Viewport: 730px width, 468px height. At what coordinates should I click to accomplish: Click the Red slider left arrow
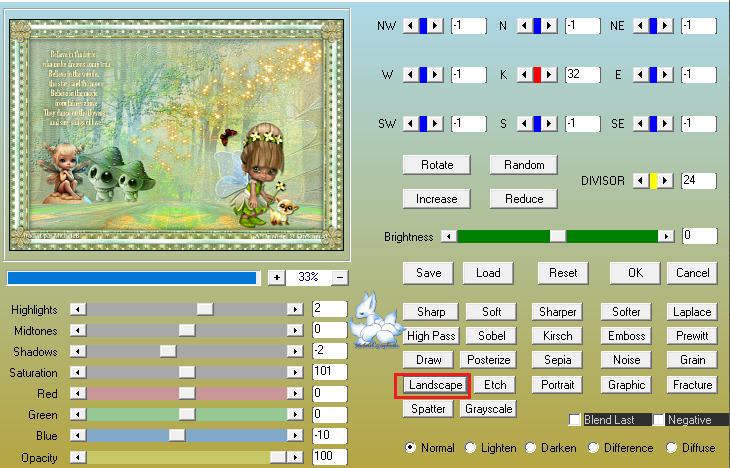pyautogui.click(x=78, y=393)
